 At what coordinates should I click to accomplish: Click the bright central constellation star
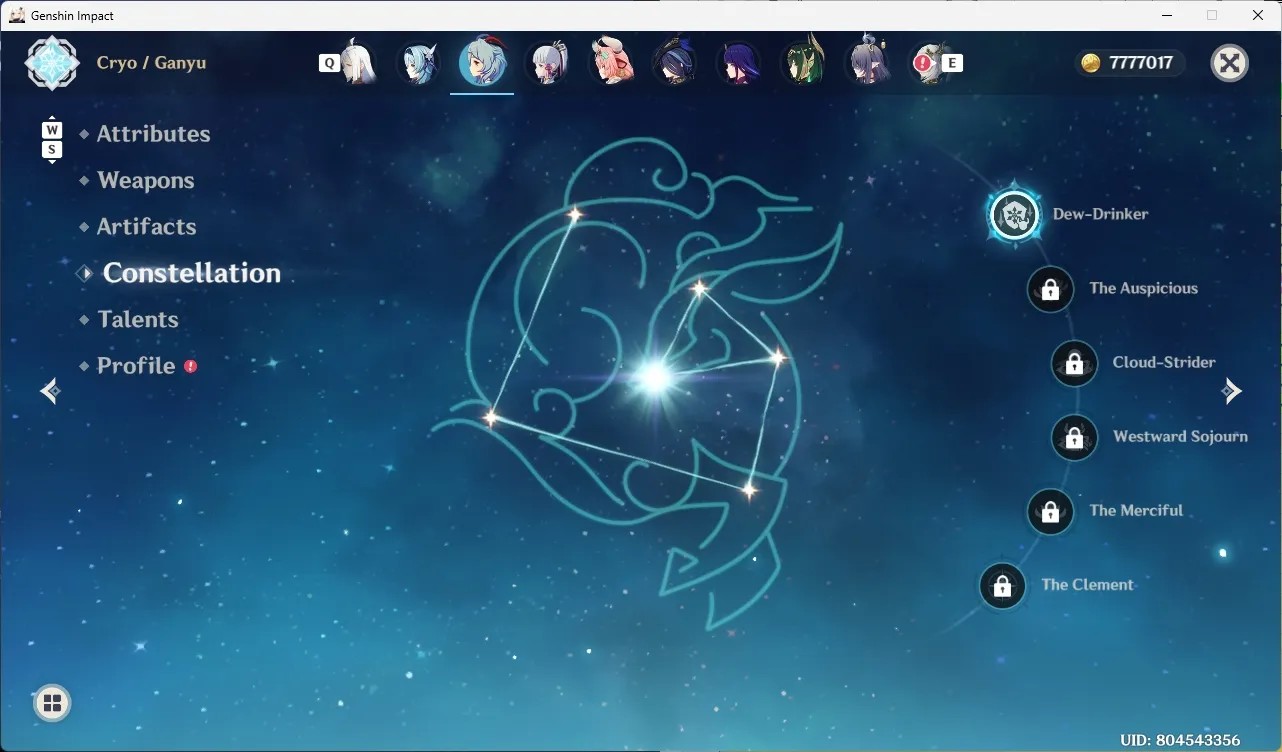[x=654, y=378]
